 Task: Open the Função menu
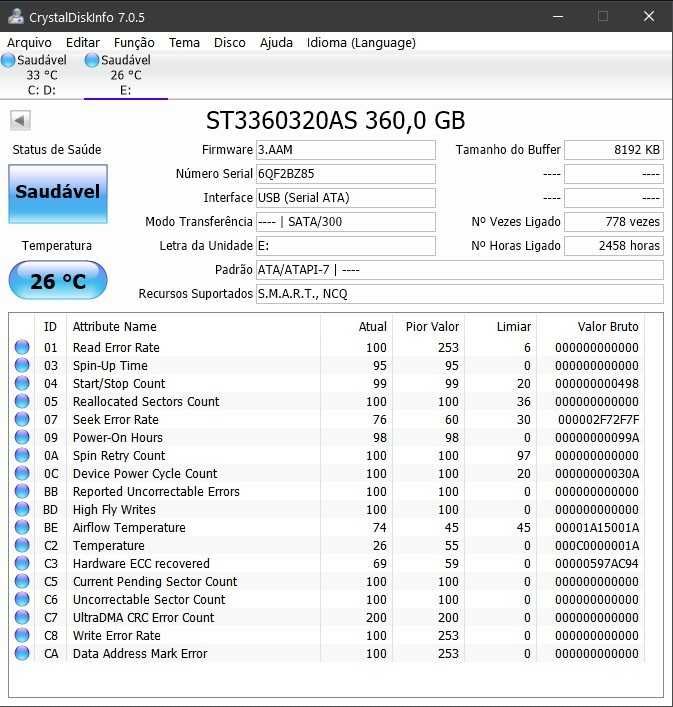134,43
